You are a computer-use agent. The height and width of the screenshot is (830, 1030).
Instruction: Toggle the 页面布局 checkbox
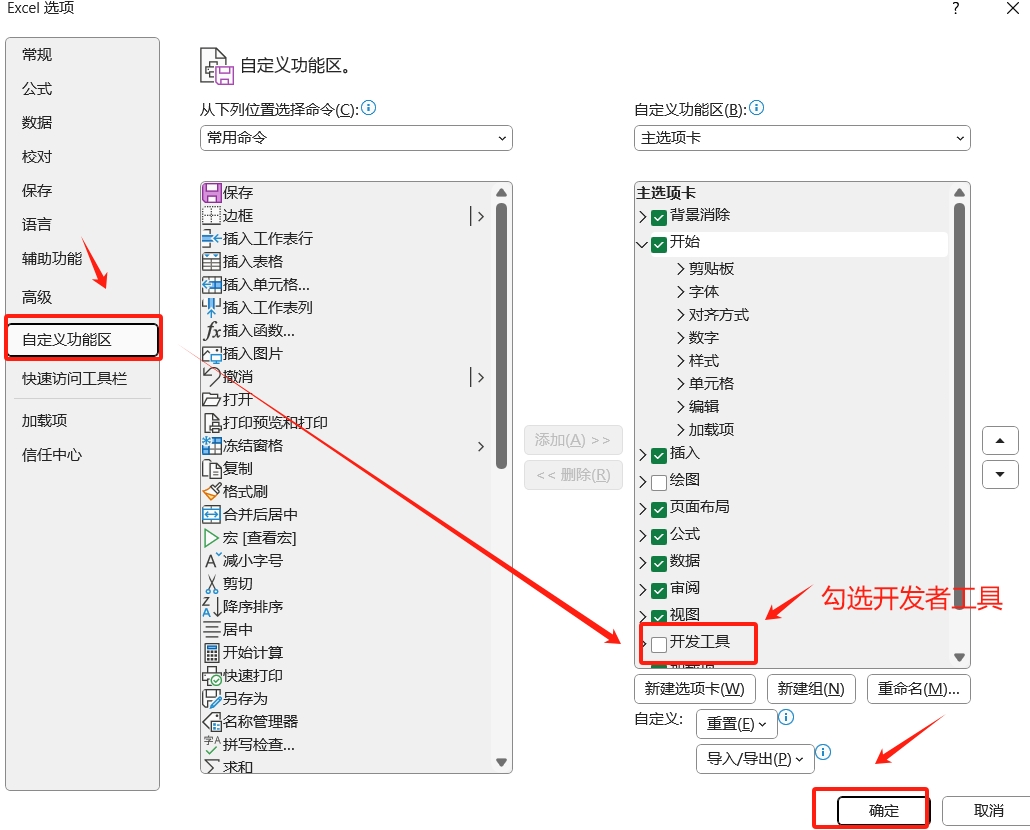pyautogui.click(x=659, y=510)
